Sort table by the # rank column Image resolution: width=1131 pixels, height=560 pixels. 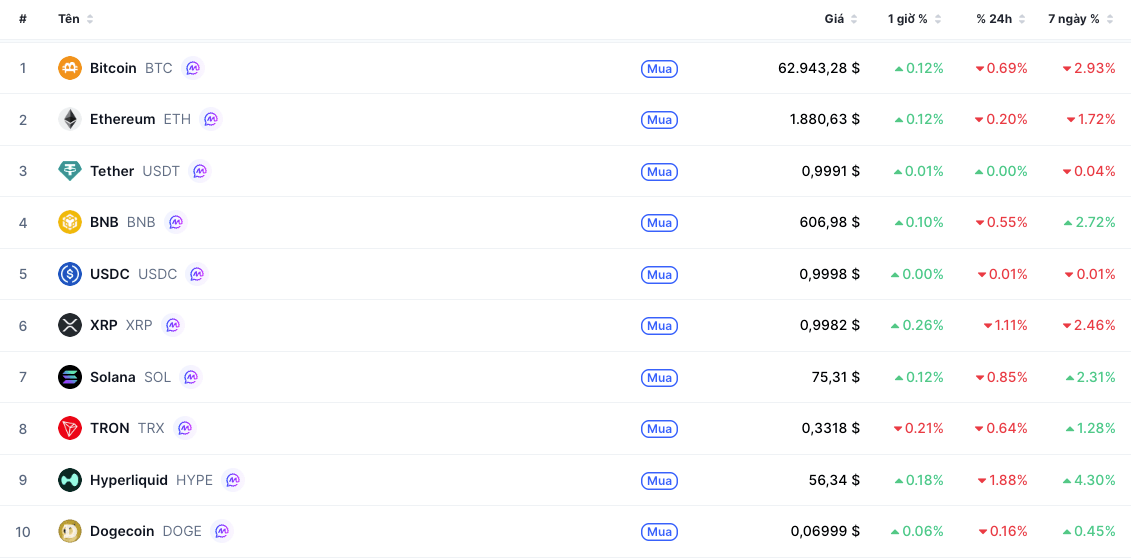[x=23, y=19]
